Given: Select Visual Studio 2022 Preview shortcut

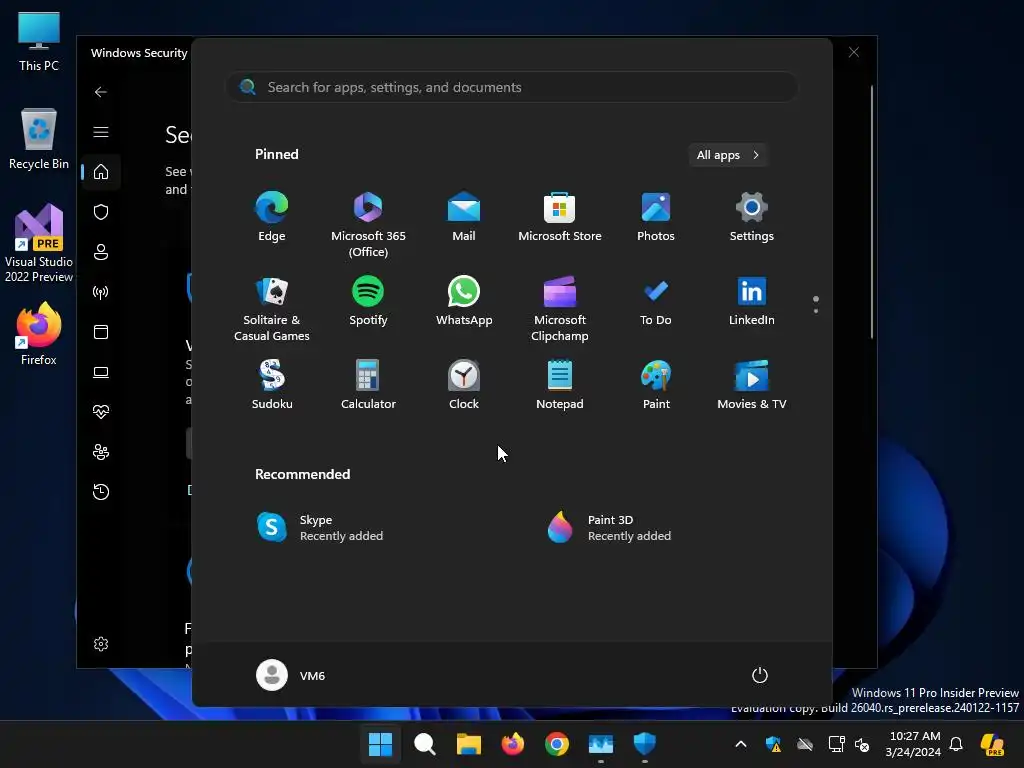Looking at the screenshot, I should [39, 243].
